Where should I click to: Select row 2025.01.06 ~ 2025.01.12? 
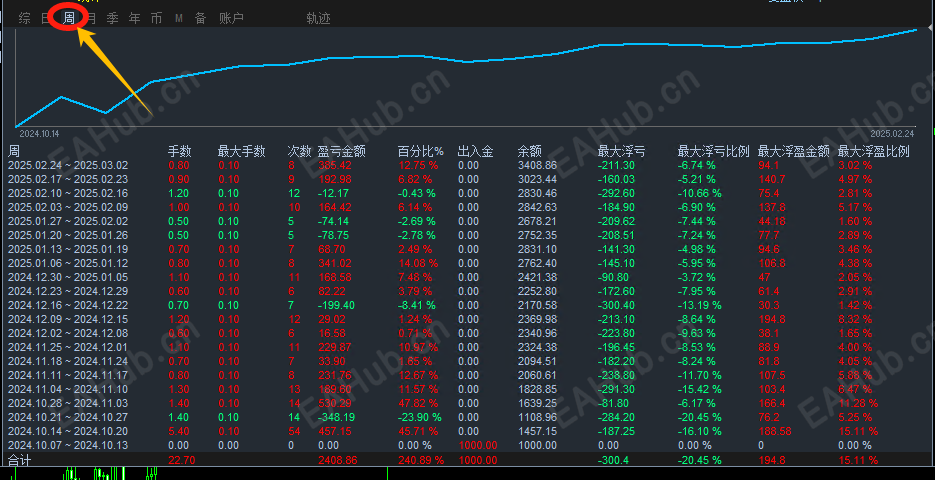pos(468,263)
